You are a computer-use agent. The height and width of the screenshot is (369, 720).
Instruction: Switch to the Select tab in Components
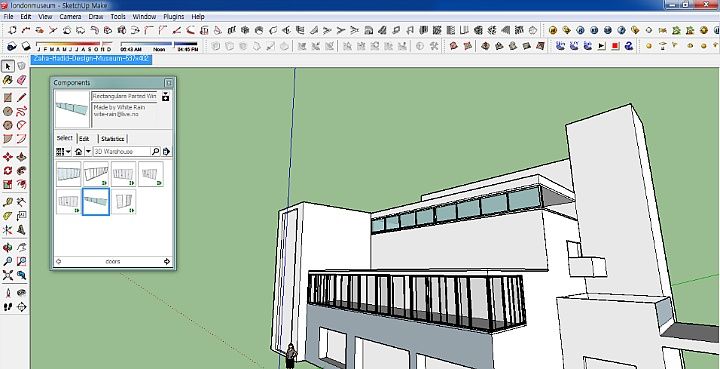tap(65, 138)
